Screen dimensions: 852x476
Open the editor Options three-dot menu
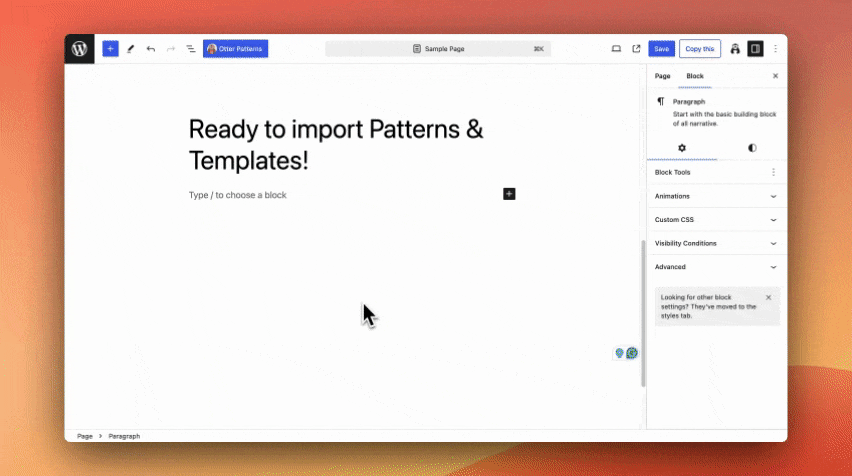coord(775,49)
